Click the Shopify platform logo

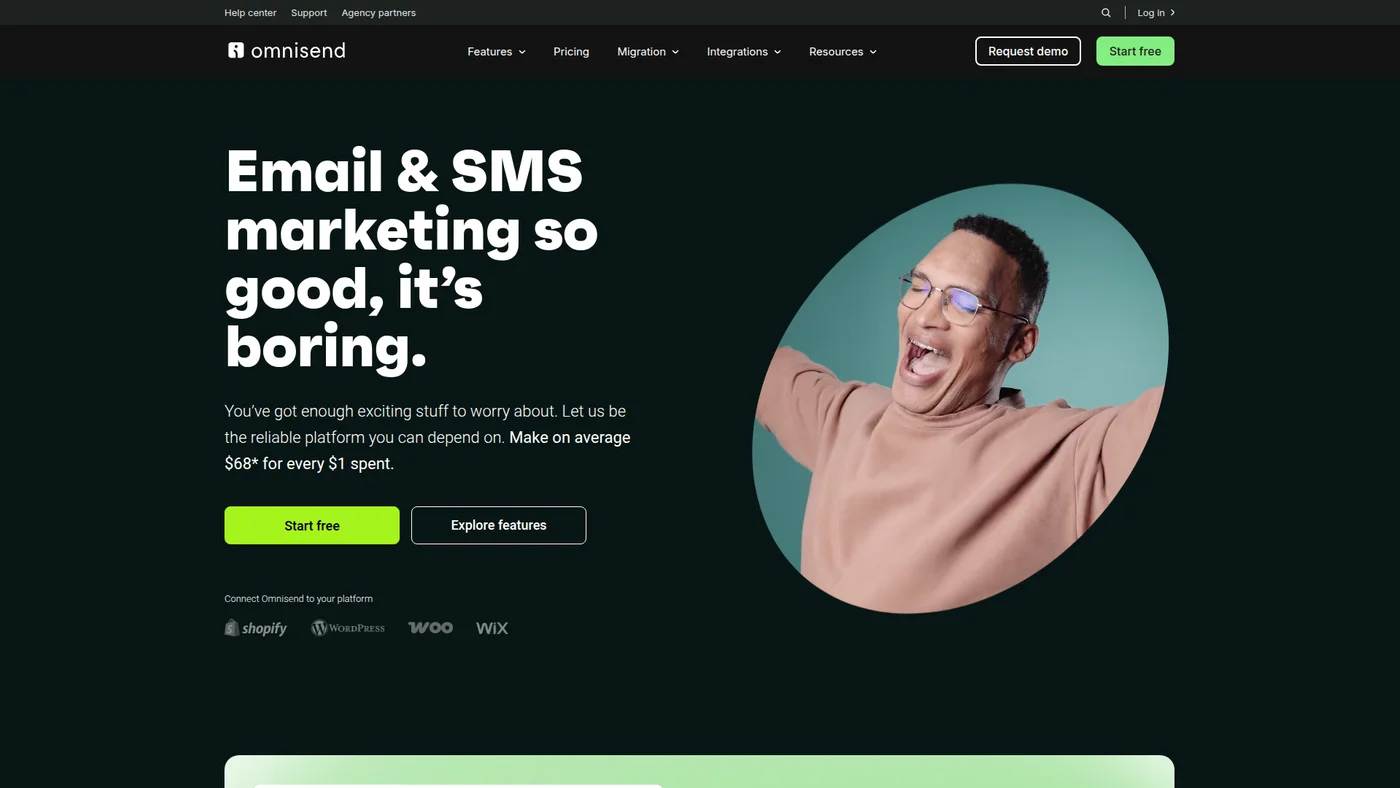(256, 628)
